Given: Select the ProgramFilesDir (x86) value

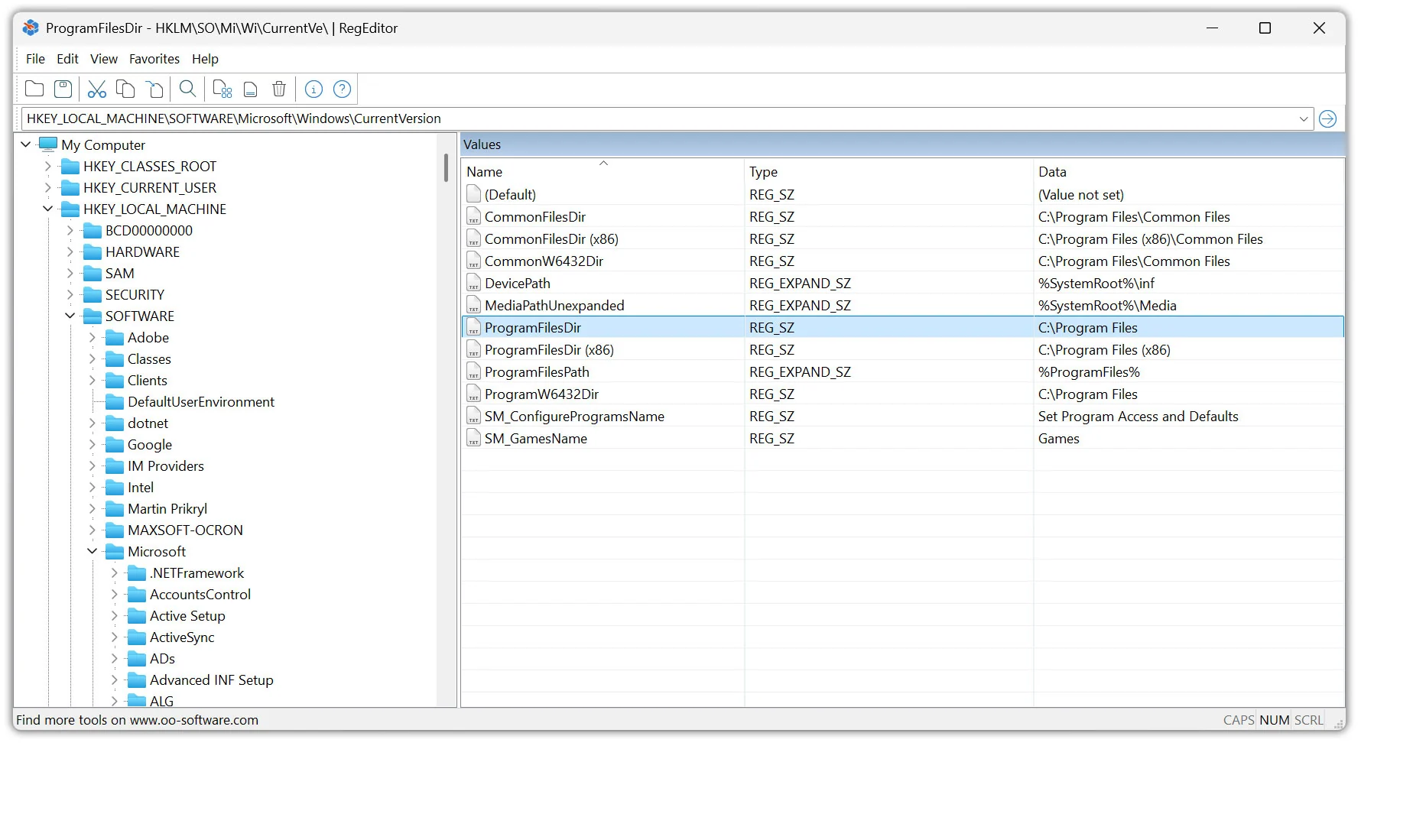Looking at the screenshot, I should [x=549, y=349].
